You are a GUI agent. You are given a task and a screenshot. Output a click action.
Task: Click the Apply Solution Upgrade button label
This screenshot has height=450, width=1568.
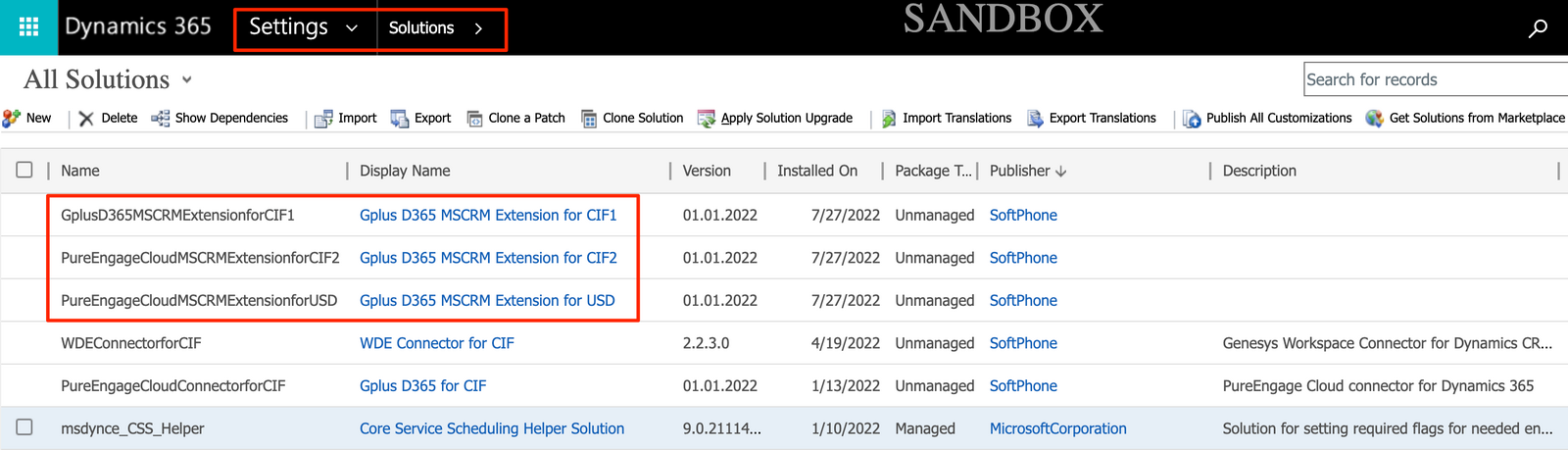click(787, 118)
